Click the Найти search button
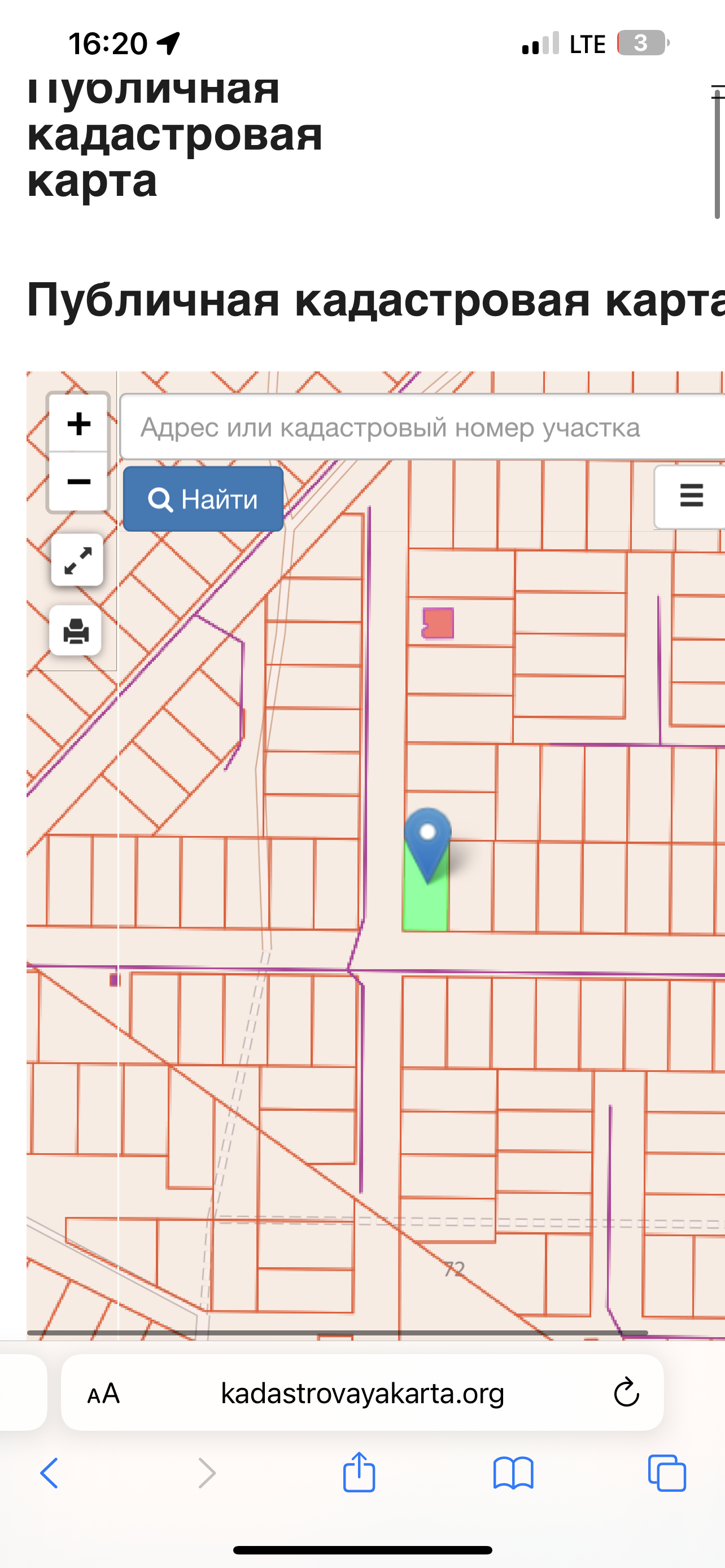Image resolution: width=725 pixels, height=1568 pixels. pyautogui.click(x=203, y=499)
